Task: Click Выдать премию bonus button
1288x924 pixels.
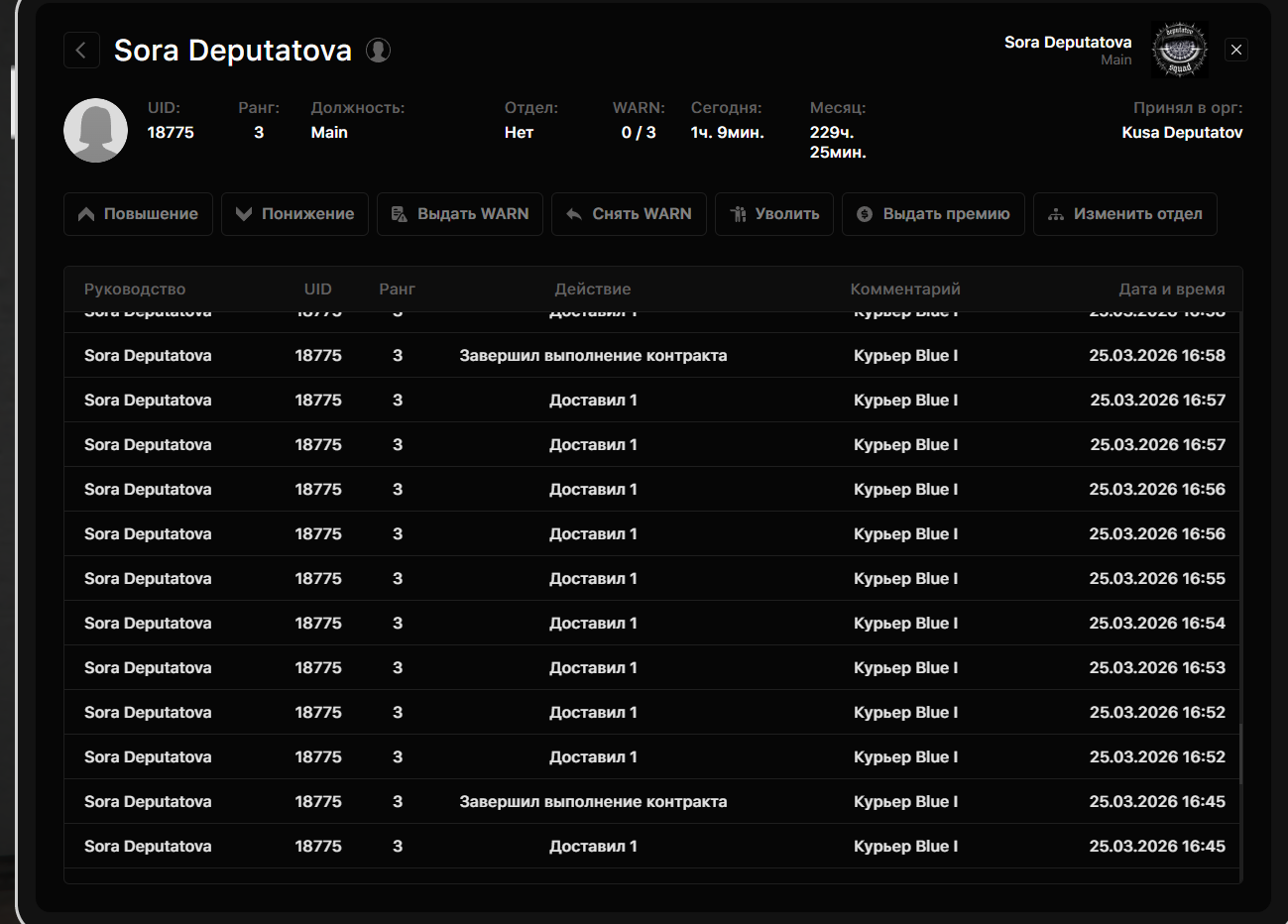Action: coord(933,214)
